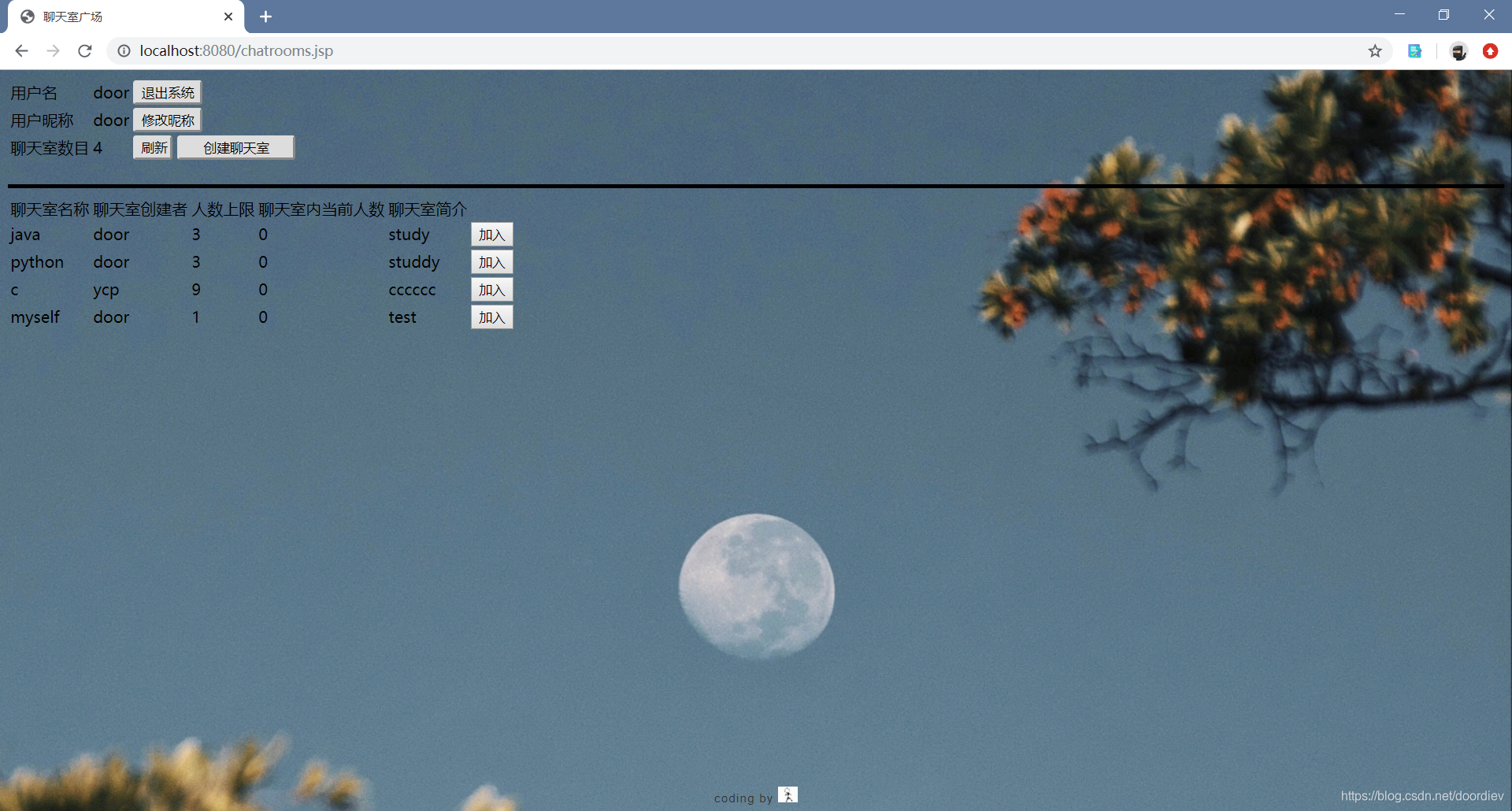This screenshot has height=811, width=1512.
Task: Click the 修改昵称 button
Action: click(x=168, y=120)
